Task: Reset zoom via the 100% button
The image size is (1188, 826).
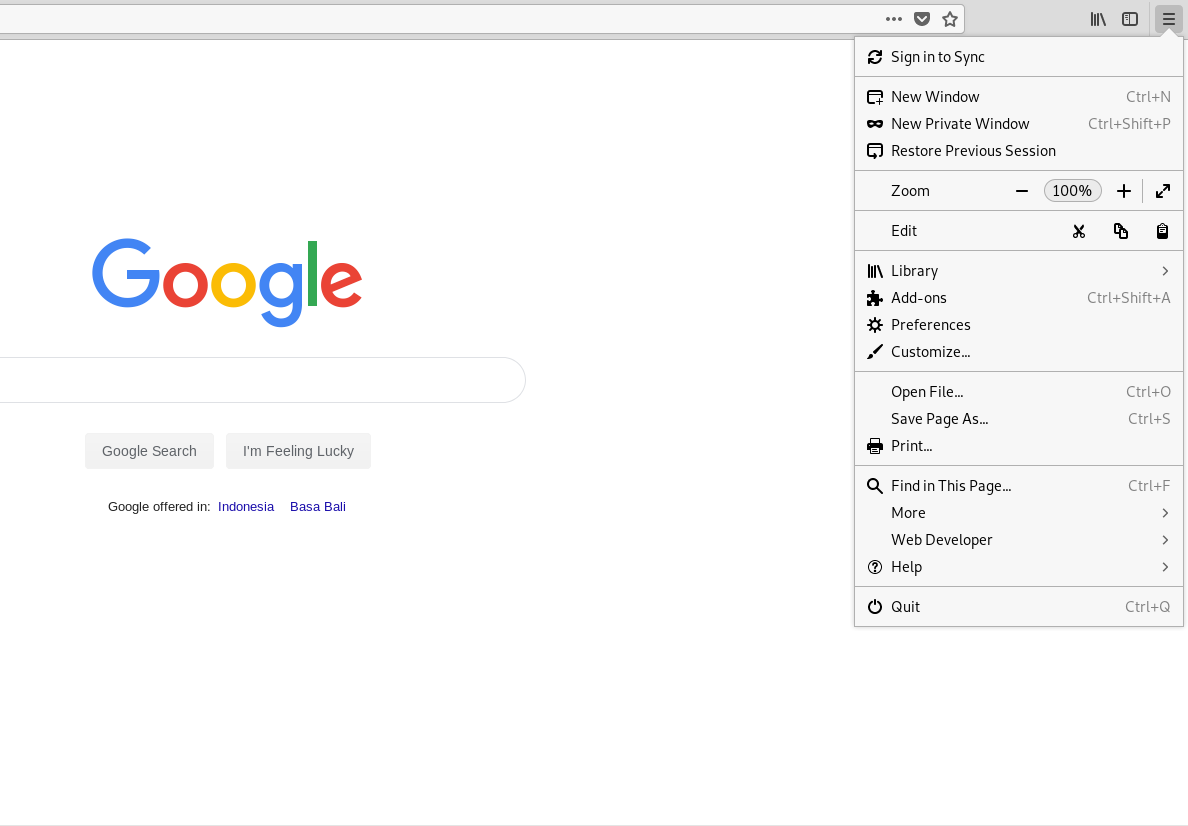Action: 1072,191
